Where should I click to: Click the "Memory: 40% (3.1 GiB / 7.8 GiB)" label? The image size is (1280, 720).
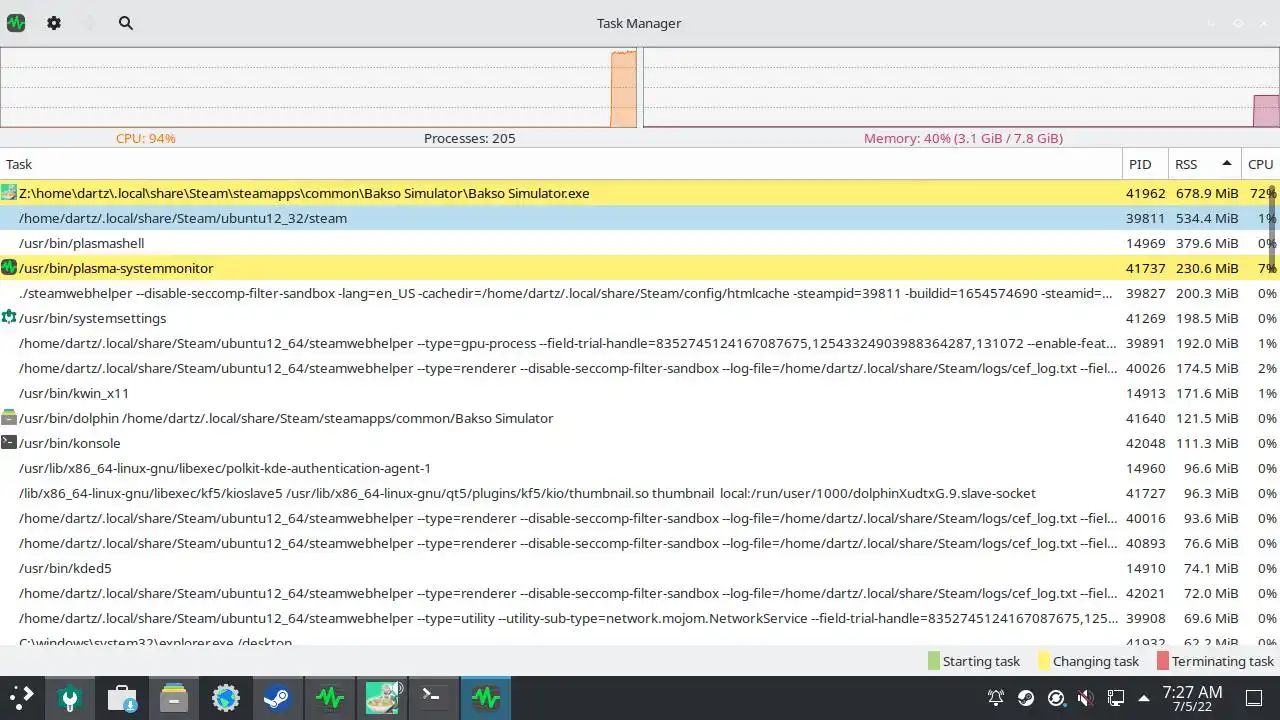963,138
